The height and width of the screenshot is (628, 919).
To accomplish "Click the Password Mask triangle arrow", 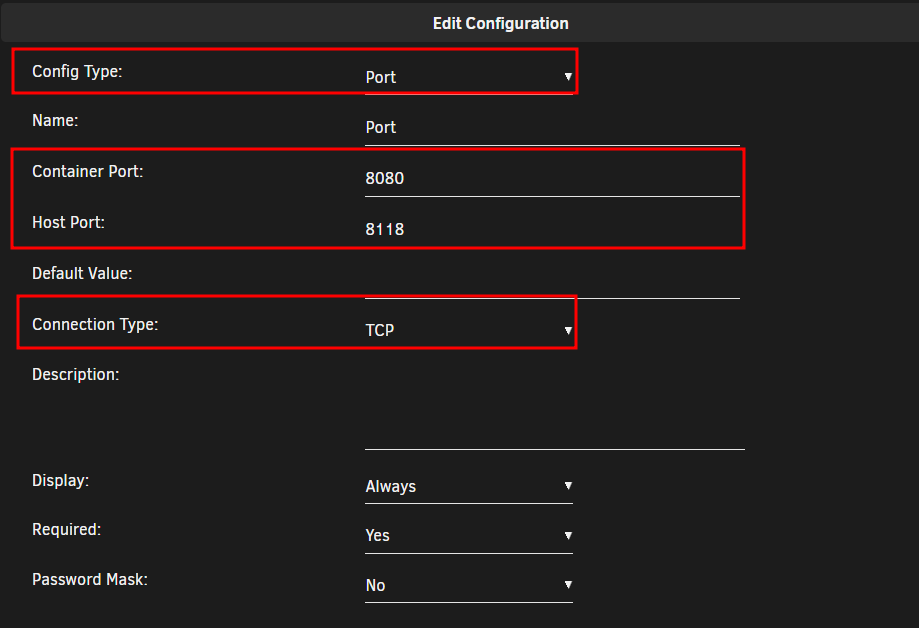I will coord(568,585).
